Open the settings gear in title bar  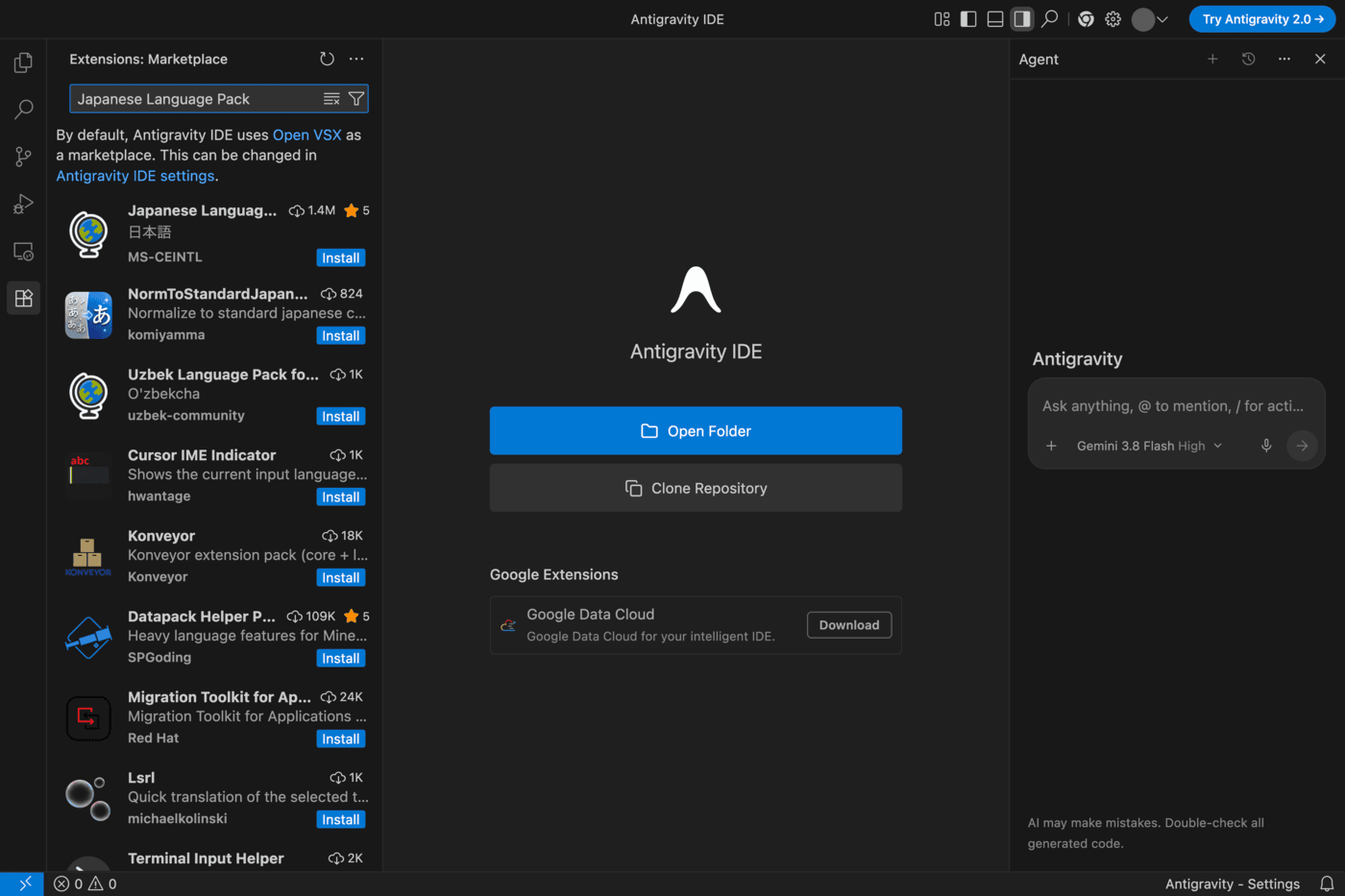coord(1113,19)
